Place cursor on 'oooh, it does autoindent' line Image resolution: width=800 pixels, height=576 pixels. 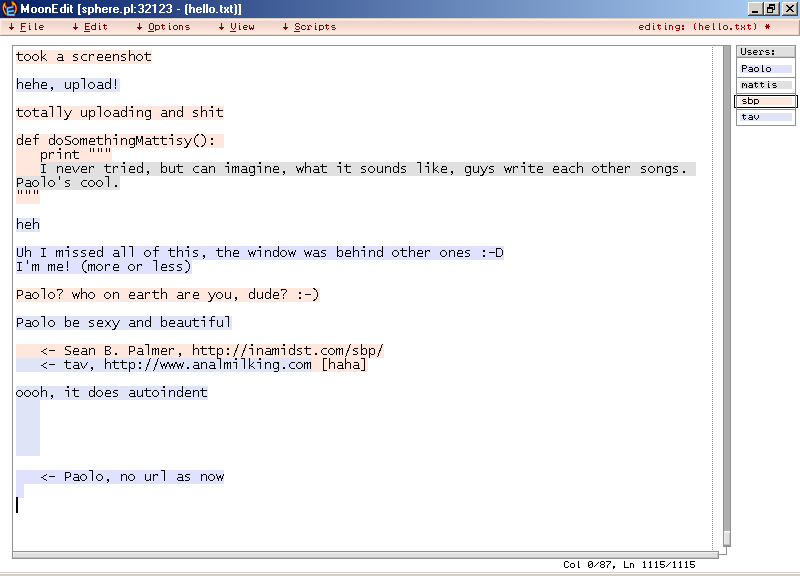(x=112, y=393)
